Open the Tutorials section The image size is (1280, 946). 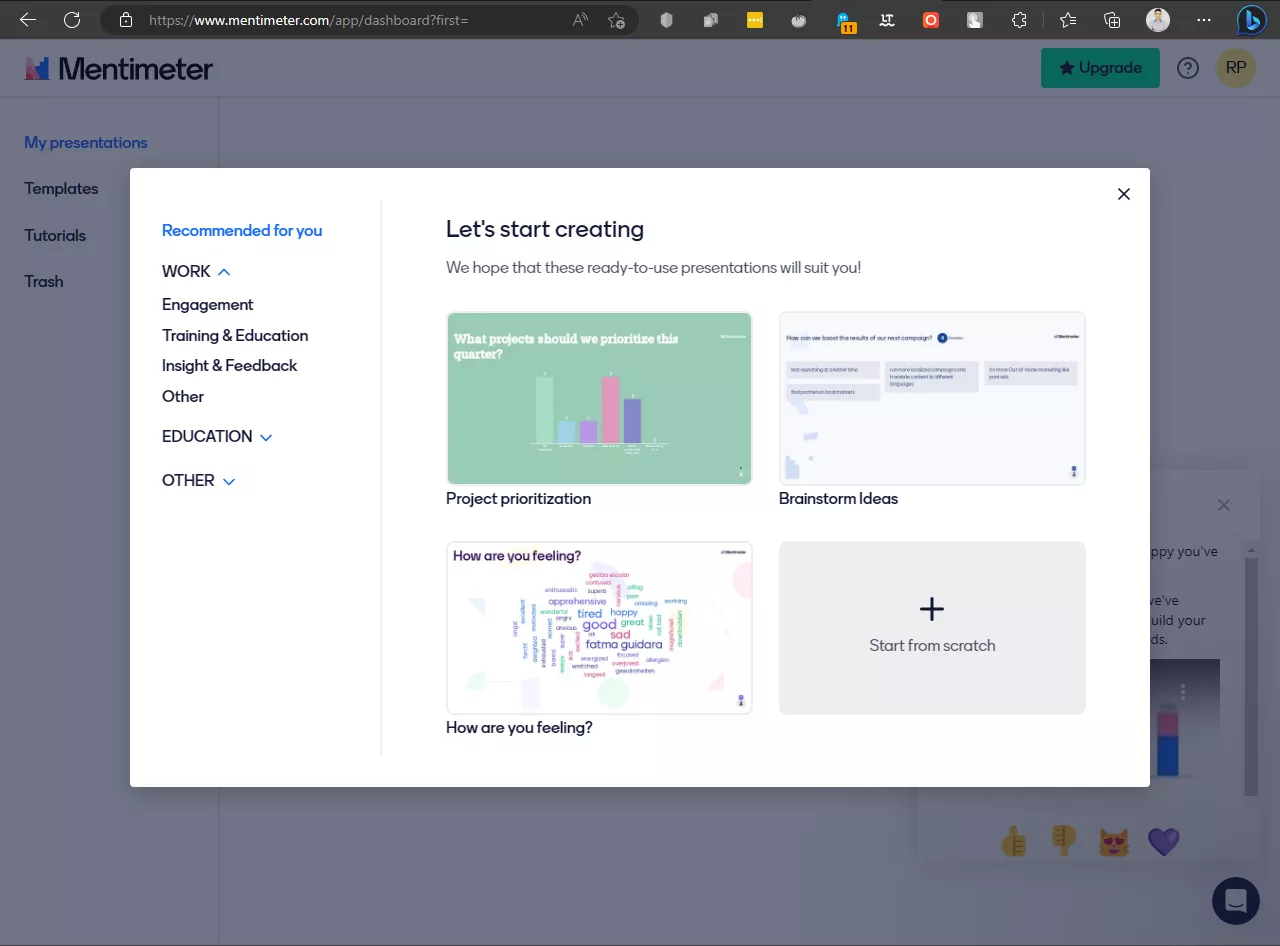pos(55,235)
